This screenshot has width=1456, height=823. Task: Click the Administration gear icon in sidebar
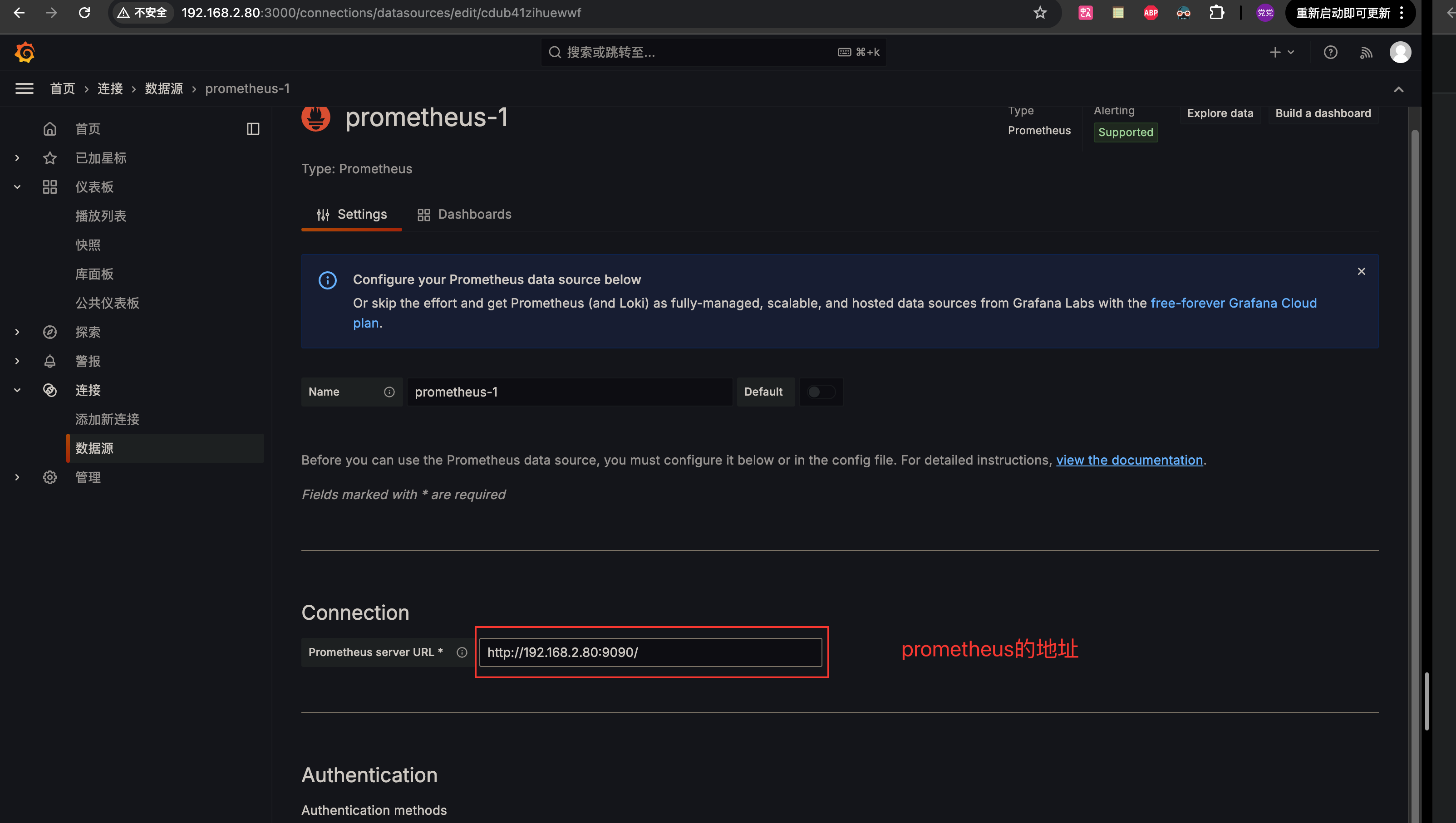click(x=50, y=477)
